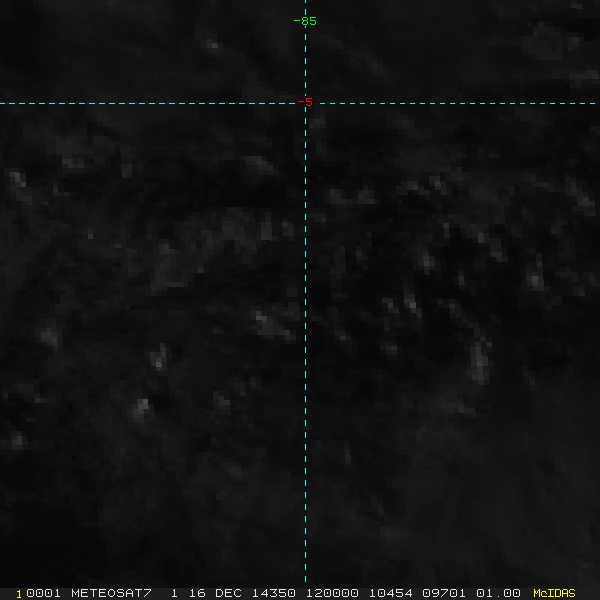Click the 14350 Julian day value
This screenshot has height=600, width=600.
pos(274,593)
